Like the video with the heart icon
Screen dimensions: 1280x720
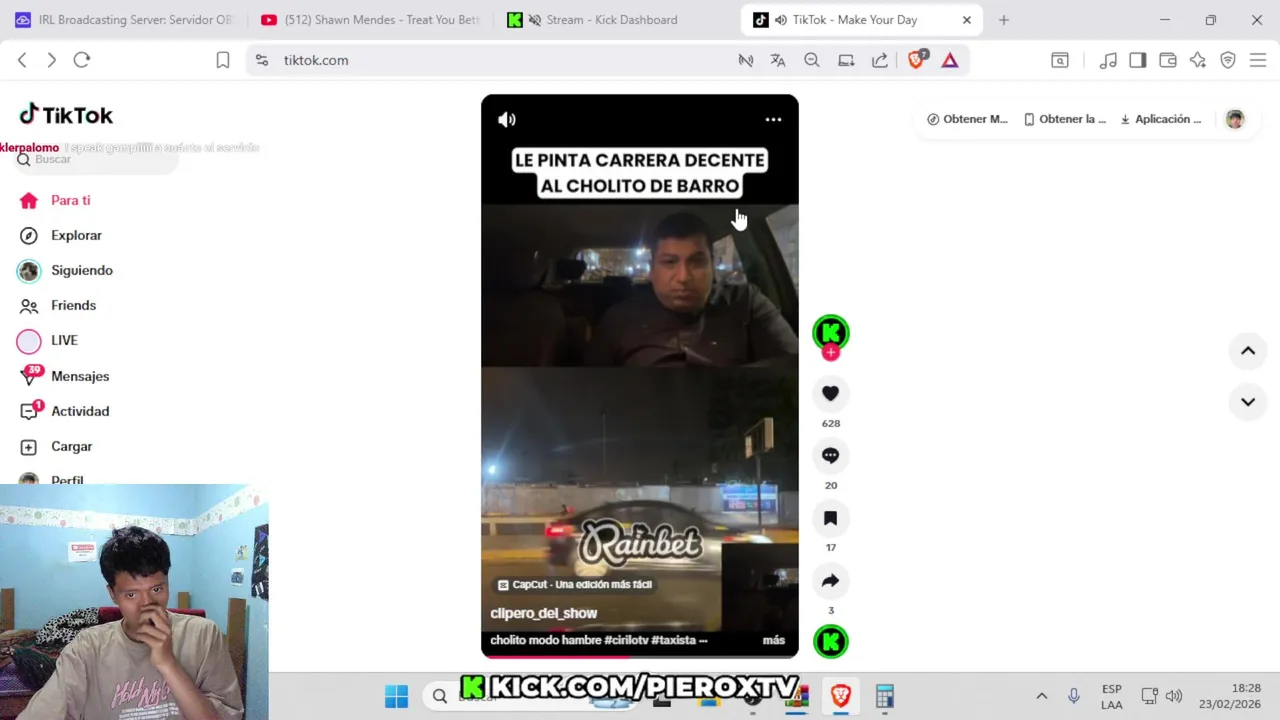click(x=830, y=393)
